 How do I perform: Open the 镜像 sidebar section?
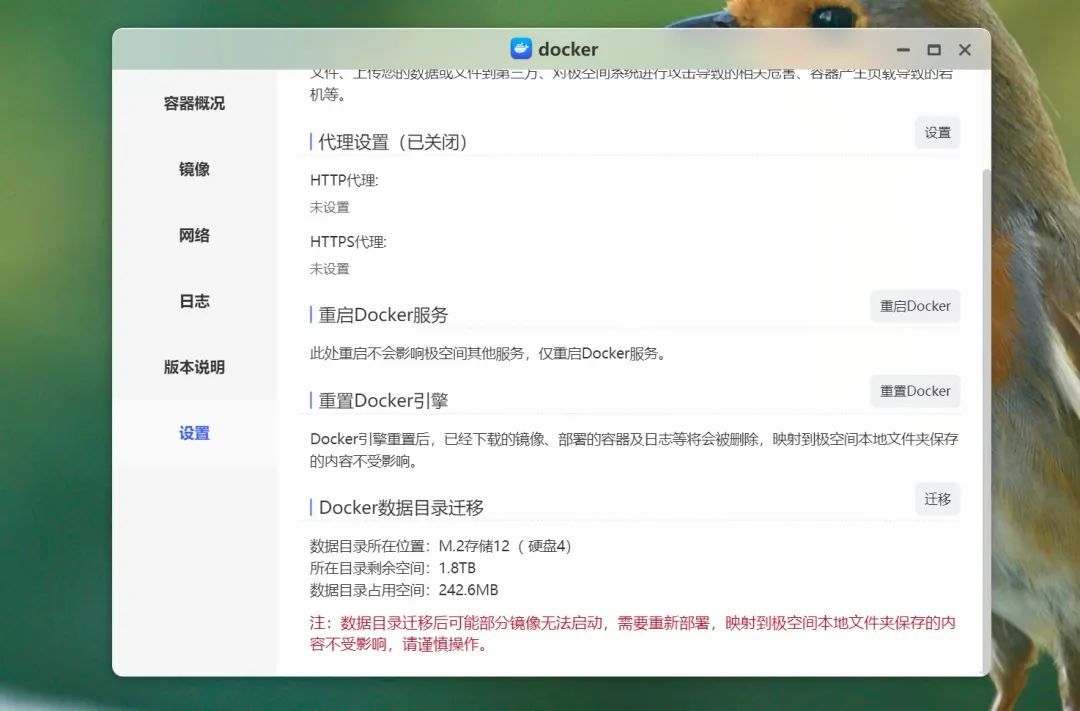coord(194,169)
